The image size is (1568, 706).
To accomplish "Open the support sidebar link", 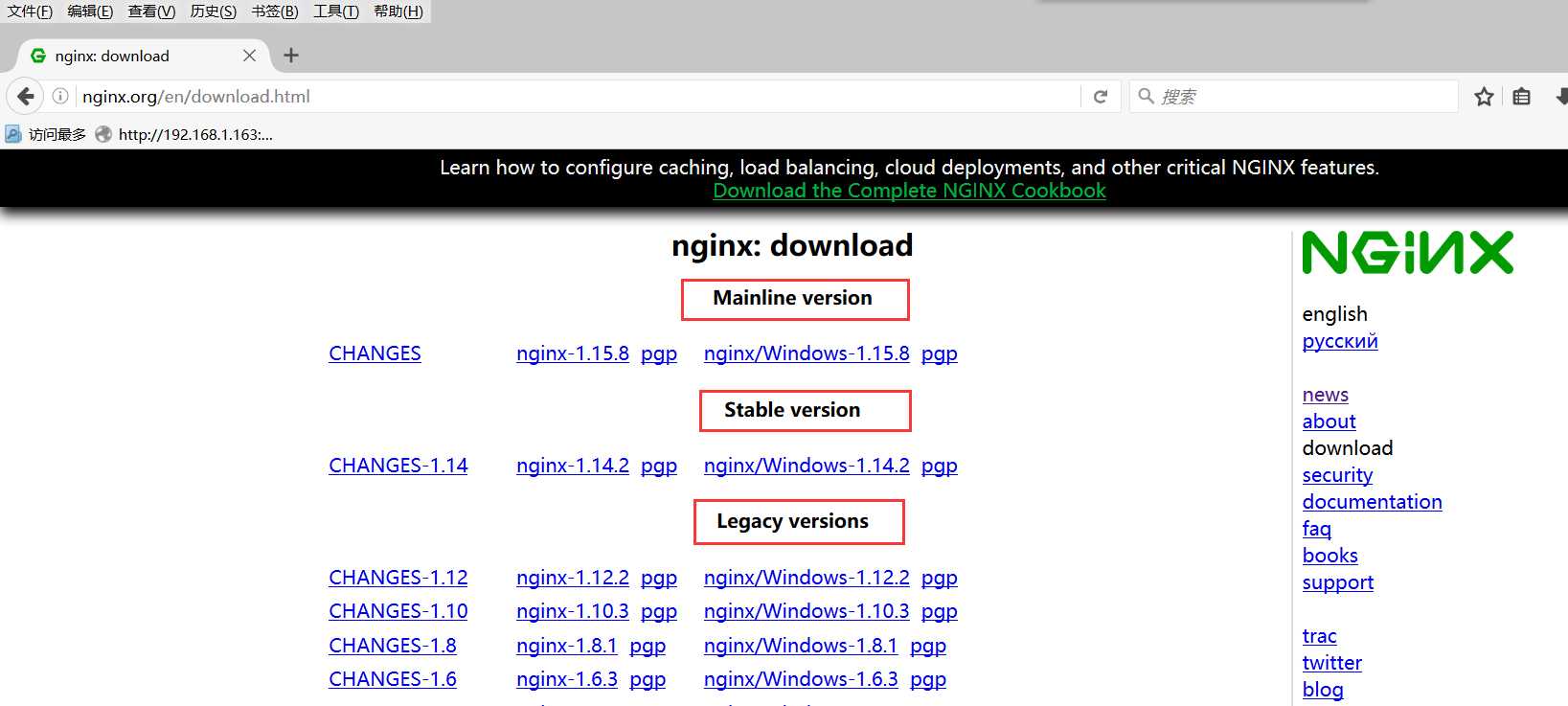I will [x=1338, y=582].
